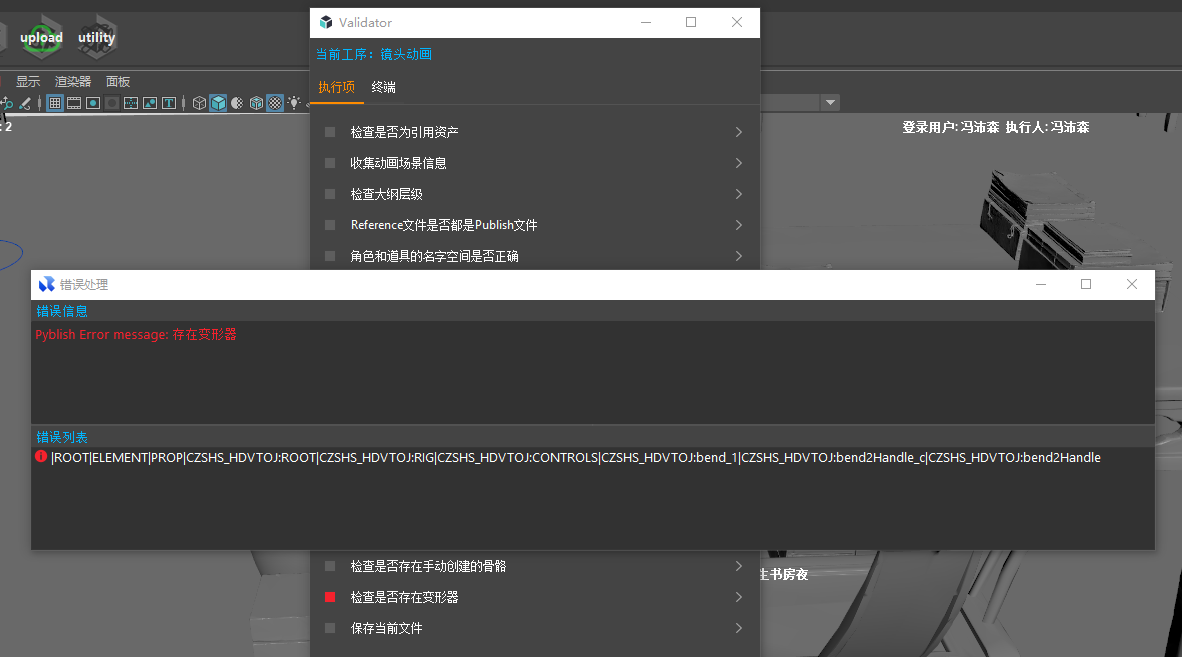Toggle the film gate icon
The height and width of the screenshot is (657, 1182).
tap(74, 103)
